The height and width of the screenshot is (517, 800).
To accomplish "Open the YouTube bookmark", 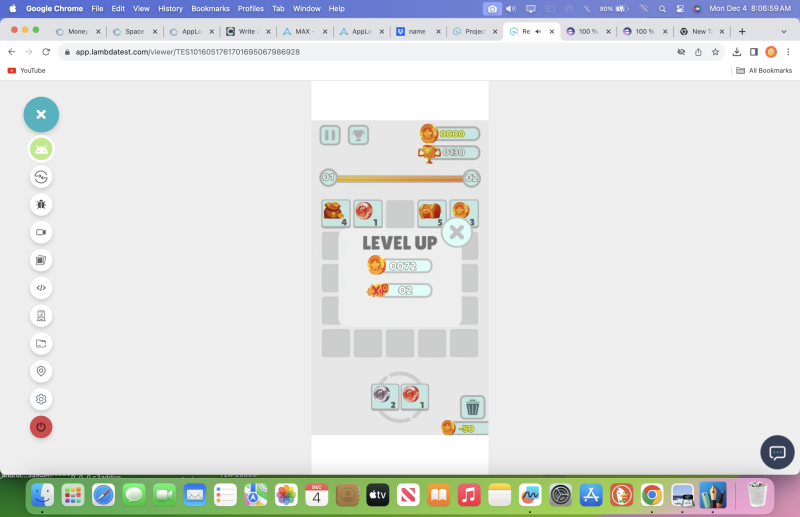I will (x=27, y=70).
